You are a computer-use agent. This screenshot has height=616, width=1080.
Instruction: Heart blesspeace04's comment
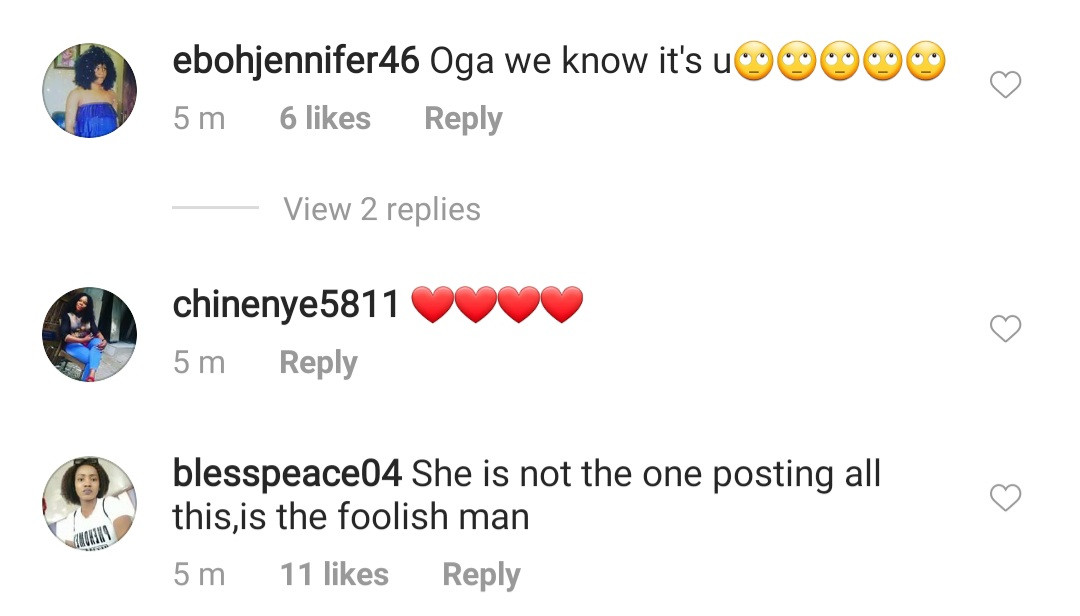click(1005, 498)
